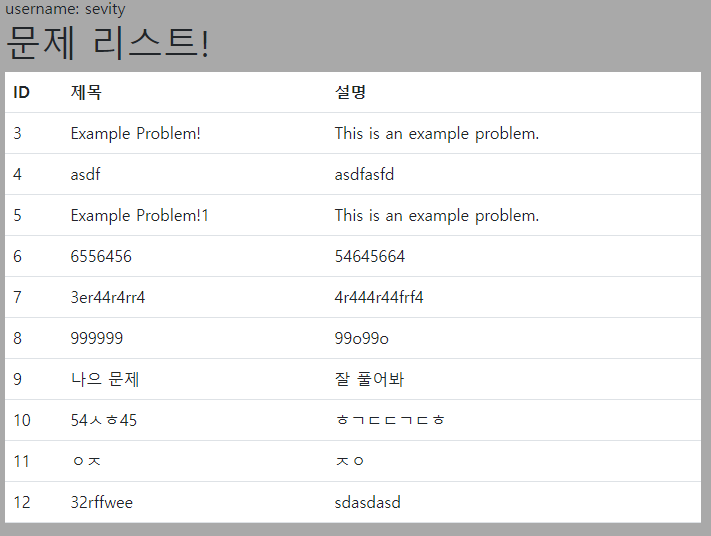
Task: Click ID cell '6'
Action: pyautogui.click(x=17, y=256)
